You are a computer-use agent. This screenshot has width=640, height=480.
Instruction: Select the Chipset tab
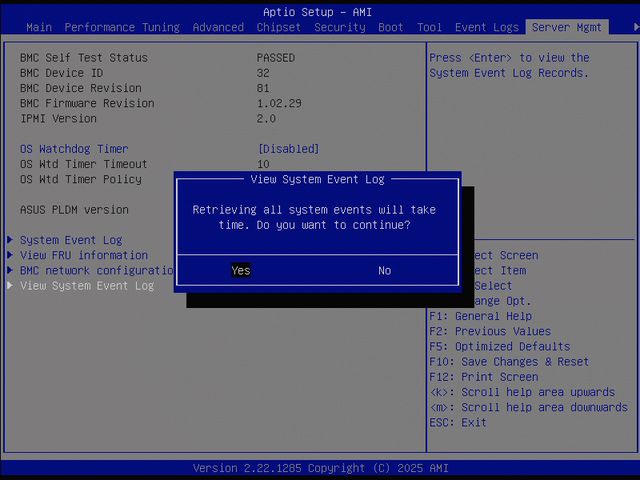[279, 27]
